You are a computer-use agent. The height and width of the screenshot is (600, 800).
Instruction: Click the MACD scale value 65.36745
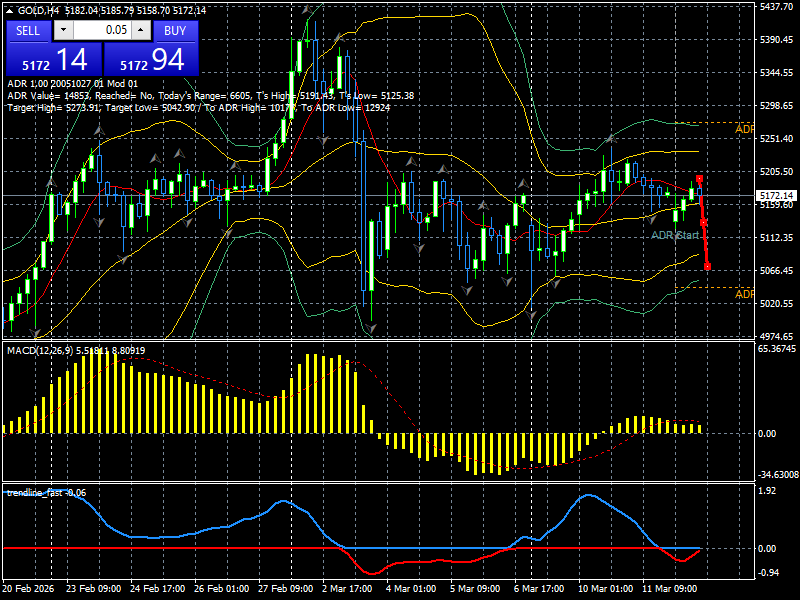click(777, 349)
